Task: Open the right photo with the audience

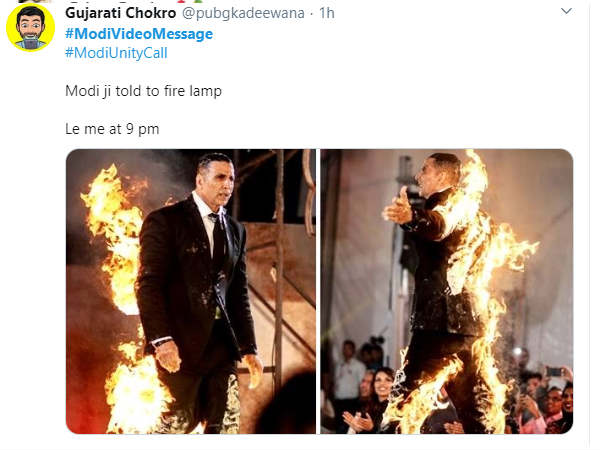Action: (x=447, y=292)
